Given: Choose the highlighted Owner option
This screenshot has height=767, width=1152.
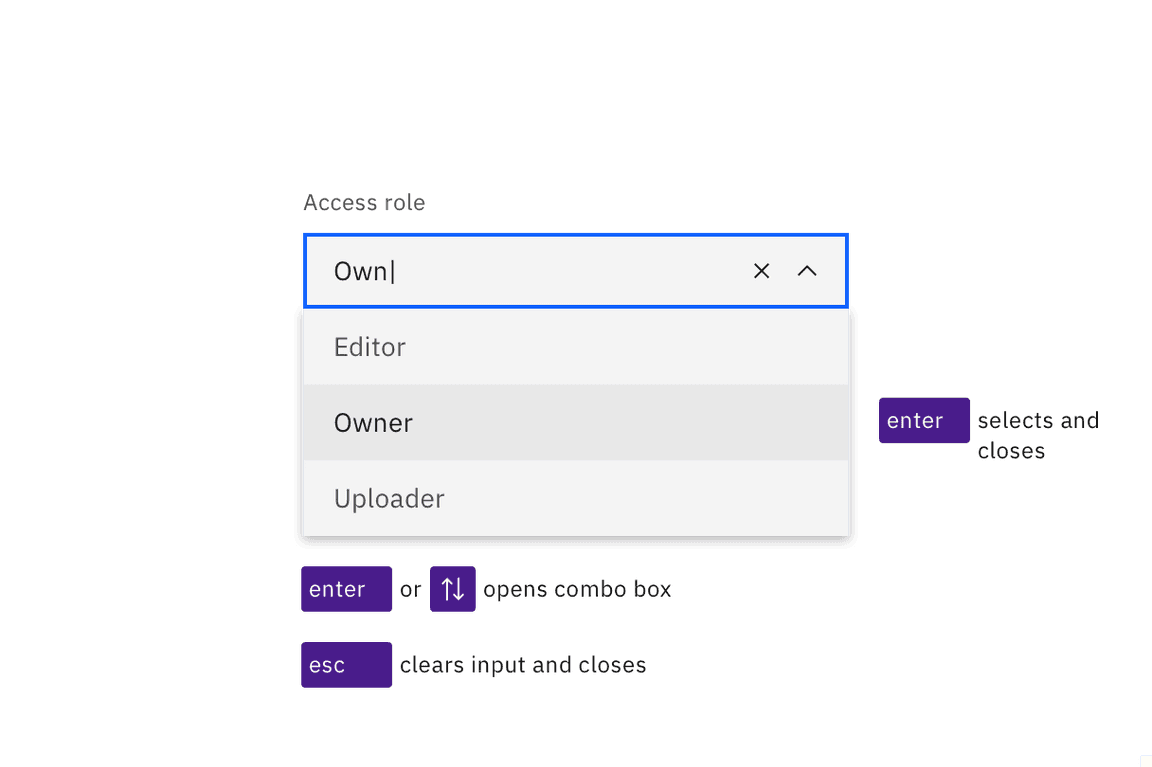Looking at the screenshot, I should coord(374,423).
